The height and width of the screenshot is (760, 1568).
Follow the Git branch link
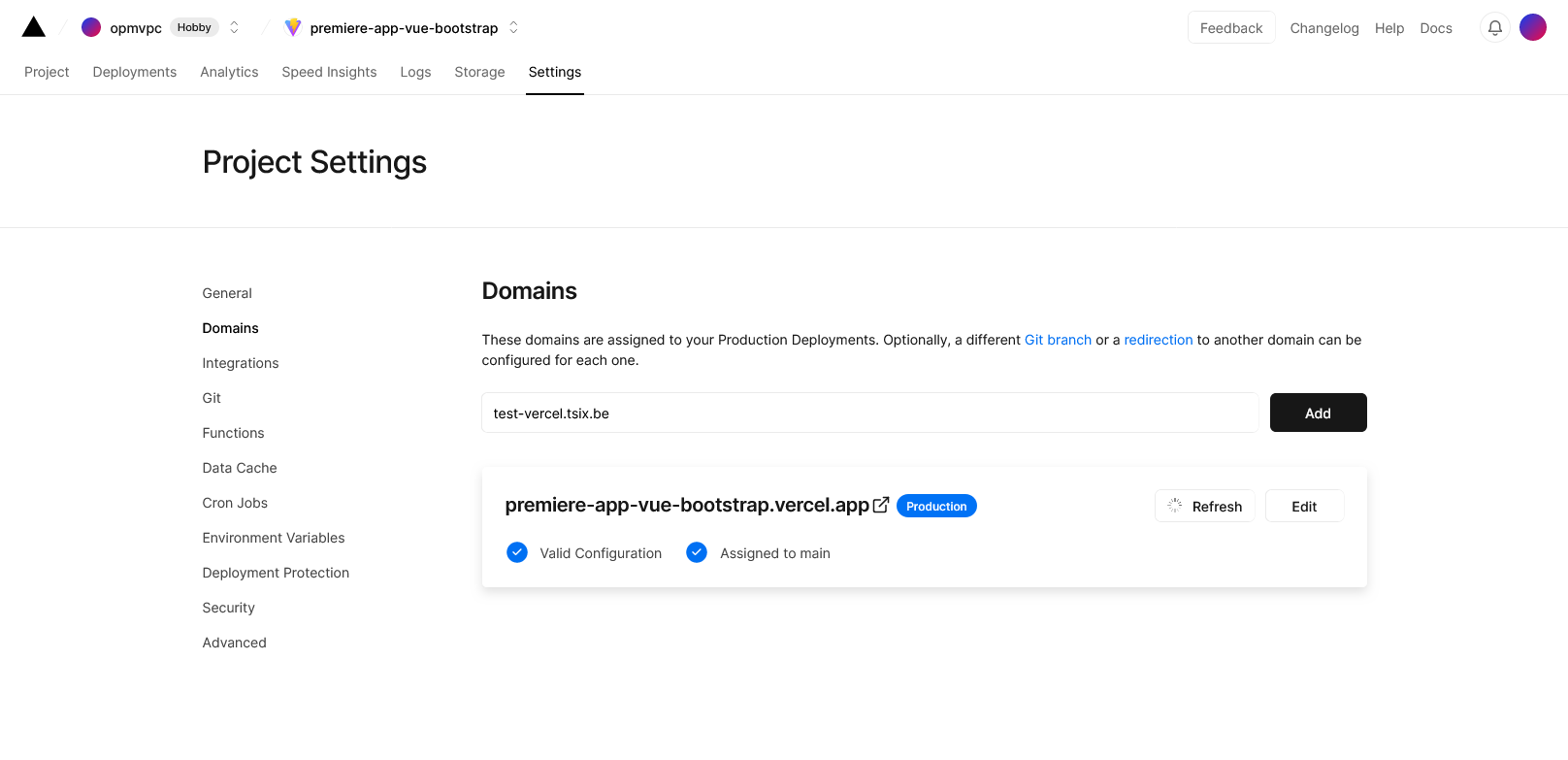tap(1058, 340)
